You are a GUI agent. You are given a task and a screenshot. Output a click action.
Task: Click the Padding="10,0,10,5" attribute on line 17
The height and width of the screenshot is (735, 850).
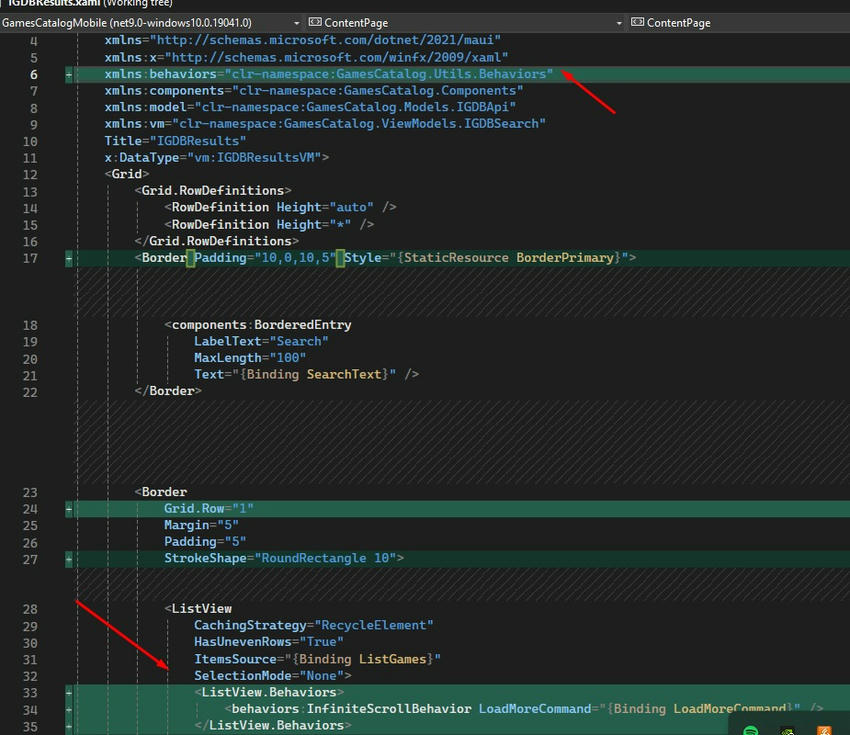pos(265,257)
